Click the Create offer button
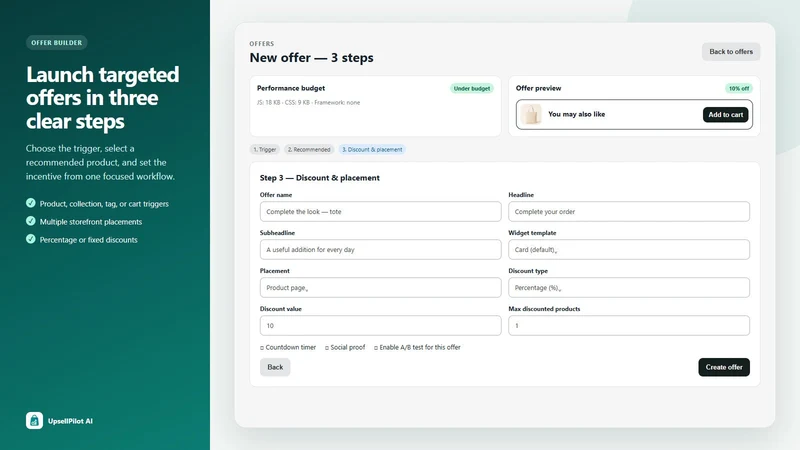Image resolution: width=800 pixels, height=450 pixels. point(723,367)
